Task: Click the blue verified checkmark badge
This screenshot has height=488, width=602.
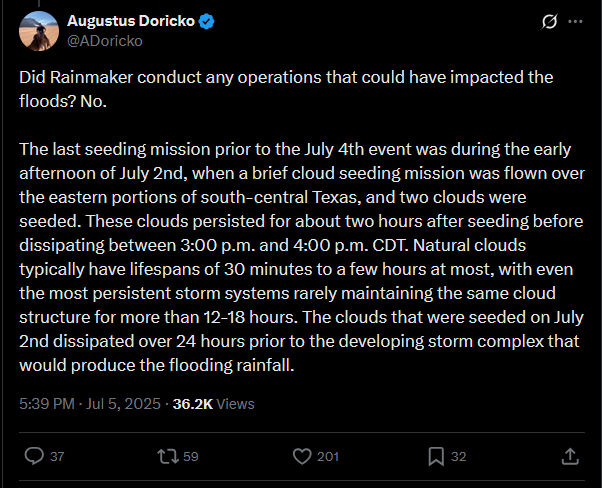Action: click(207, 22)
